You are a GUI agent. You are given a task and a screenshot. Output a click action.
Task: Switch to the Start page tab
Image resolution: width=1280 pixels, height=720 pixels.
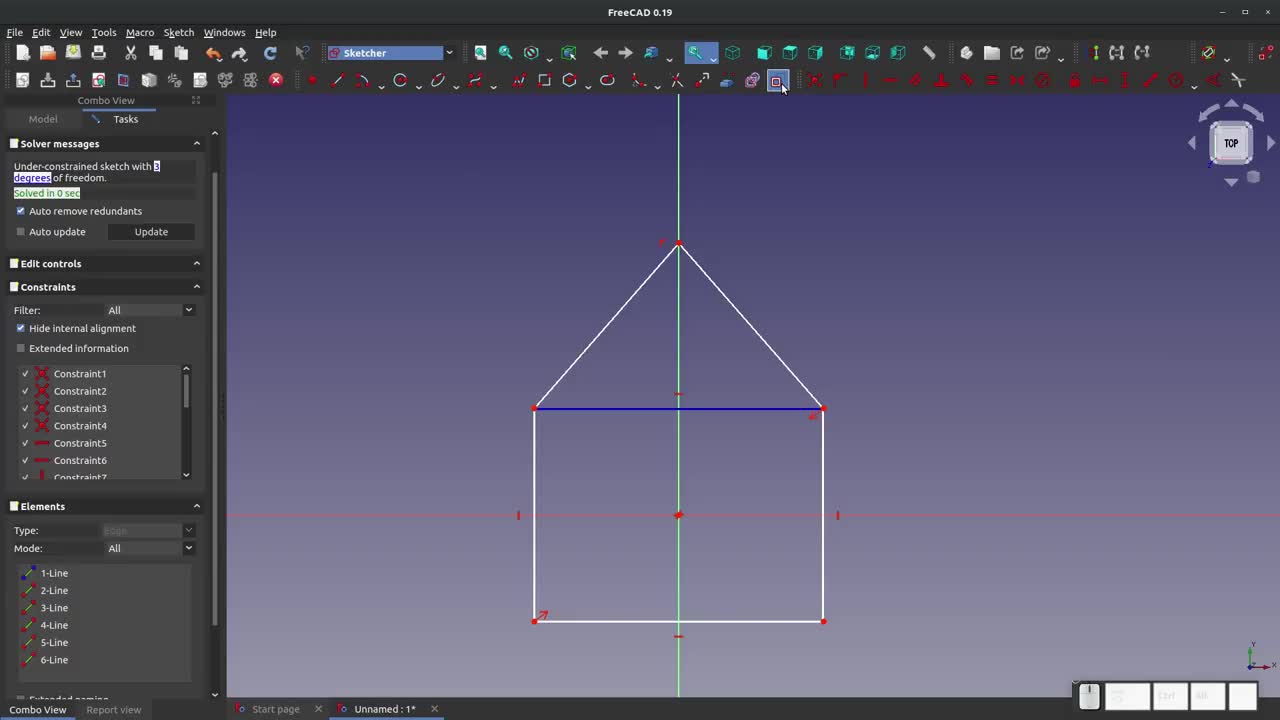click(x=275, y=709)
